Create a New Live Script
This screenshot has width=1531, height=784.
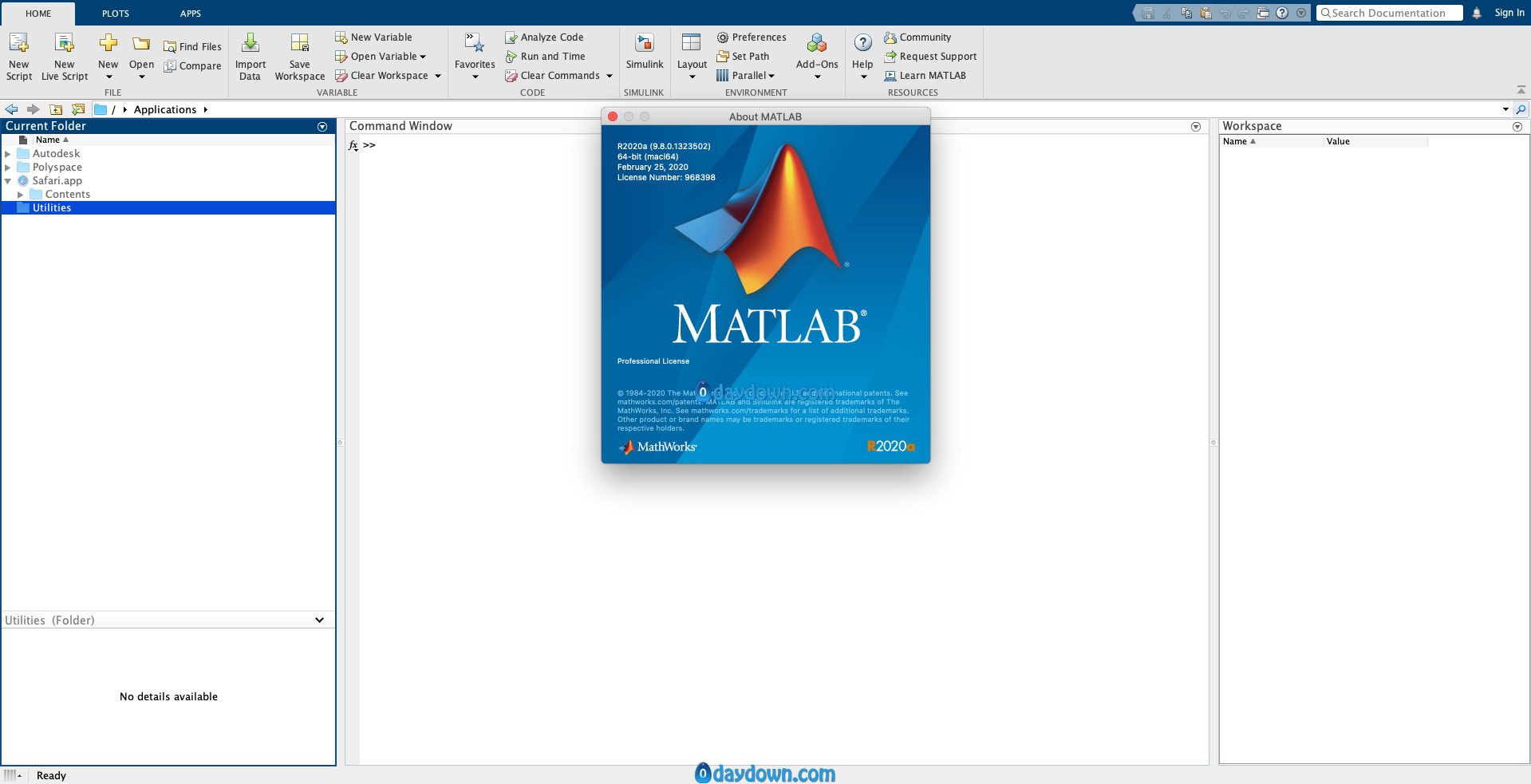[65, 57]
